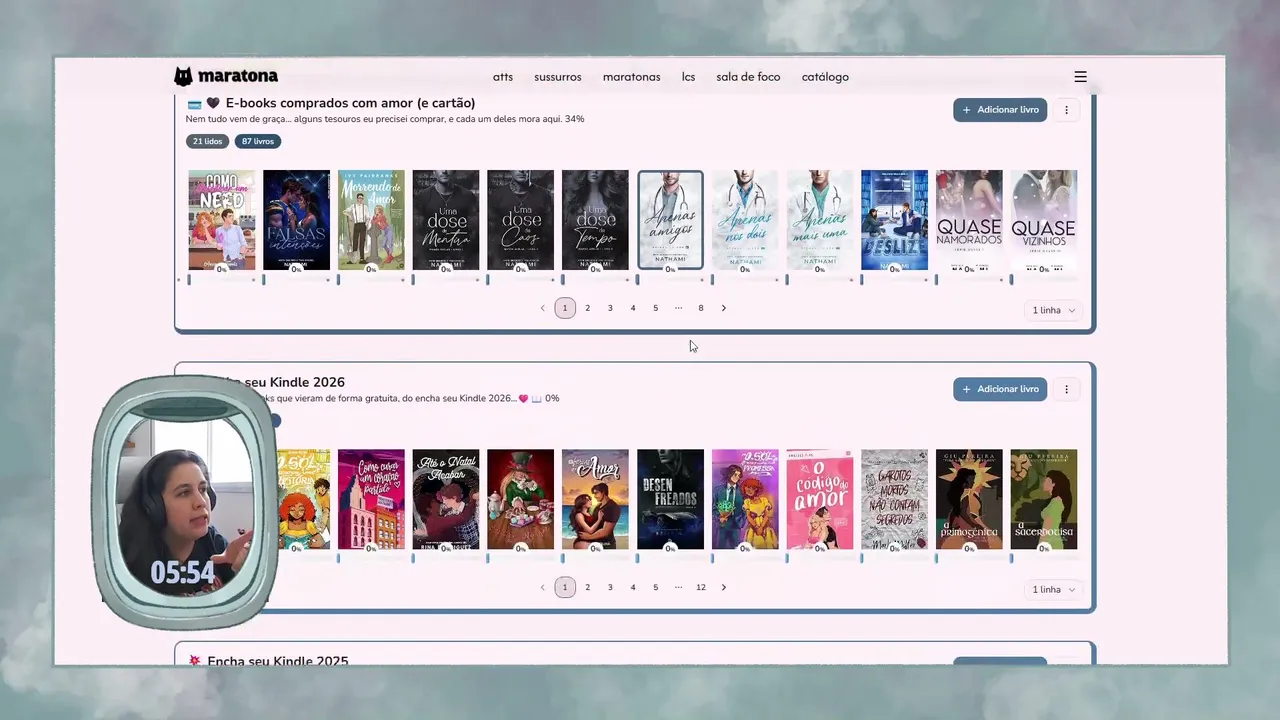Open the catálogo page

(825, 77)
